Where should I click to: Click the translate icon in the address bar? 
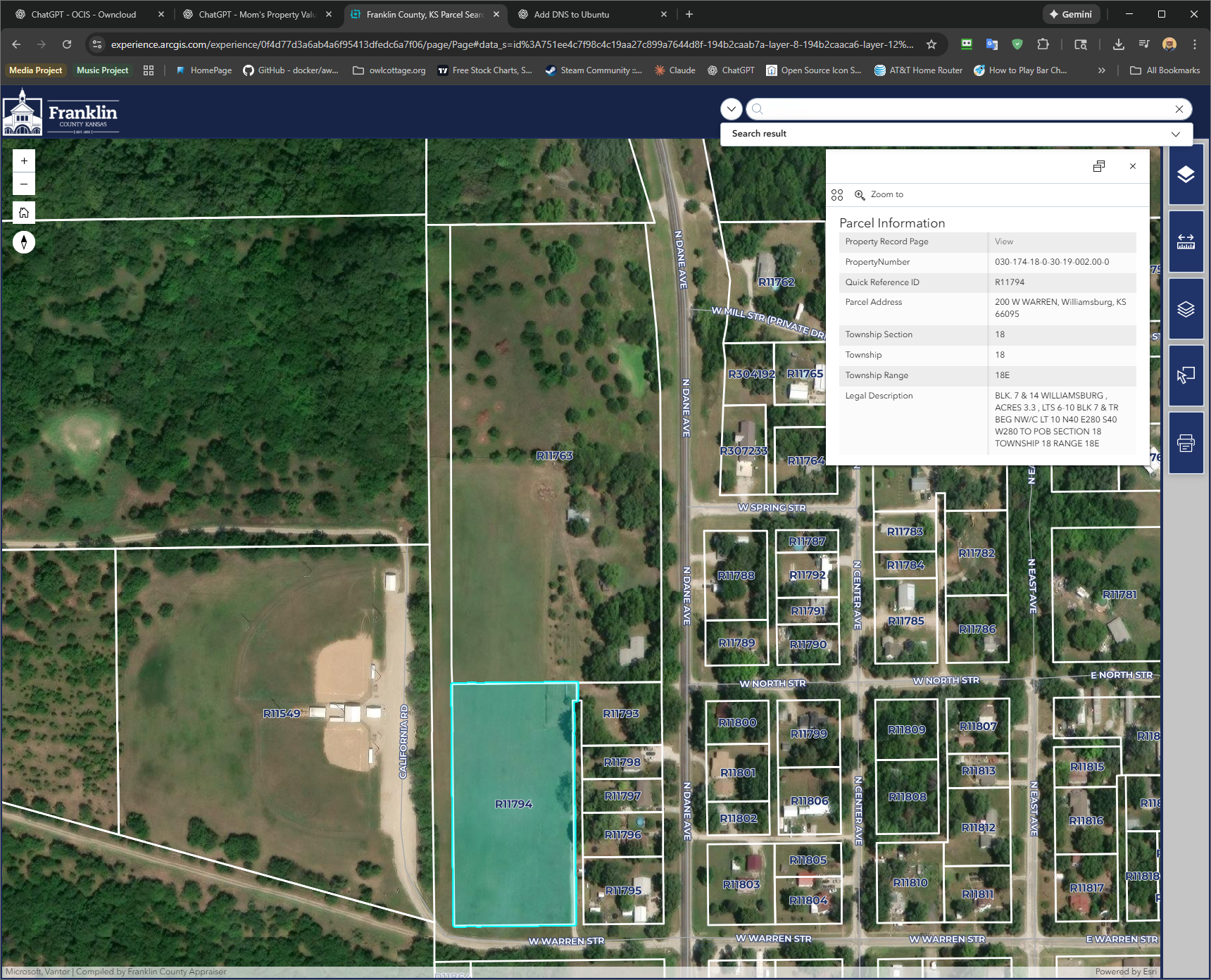click(992, 44)
